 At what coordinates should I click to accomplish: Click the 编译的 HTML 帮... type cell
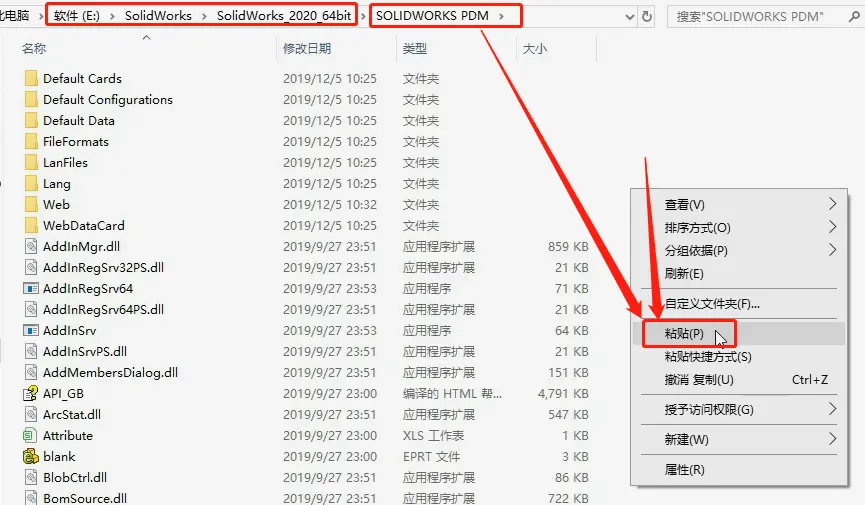pyautogui.click(x=452, y=394)
